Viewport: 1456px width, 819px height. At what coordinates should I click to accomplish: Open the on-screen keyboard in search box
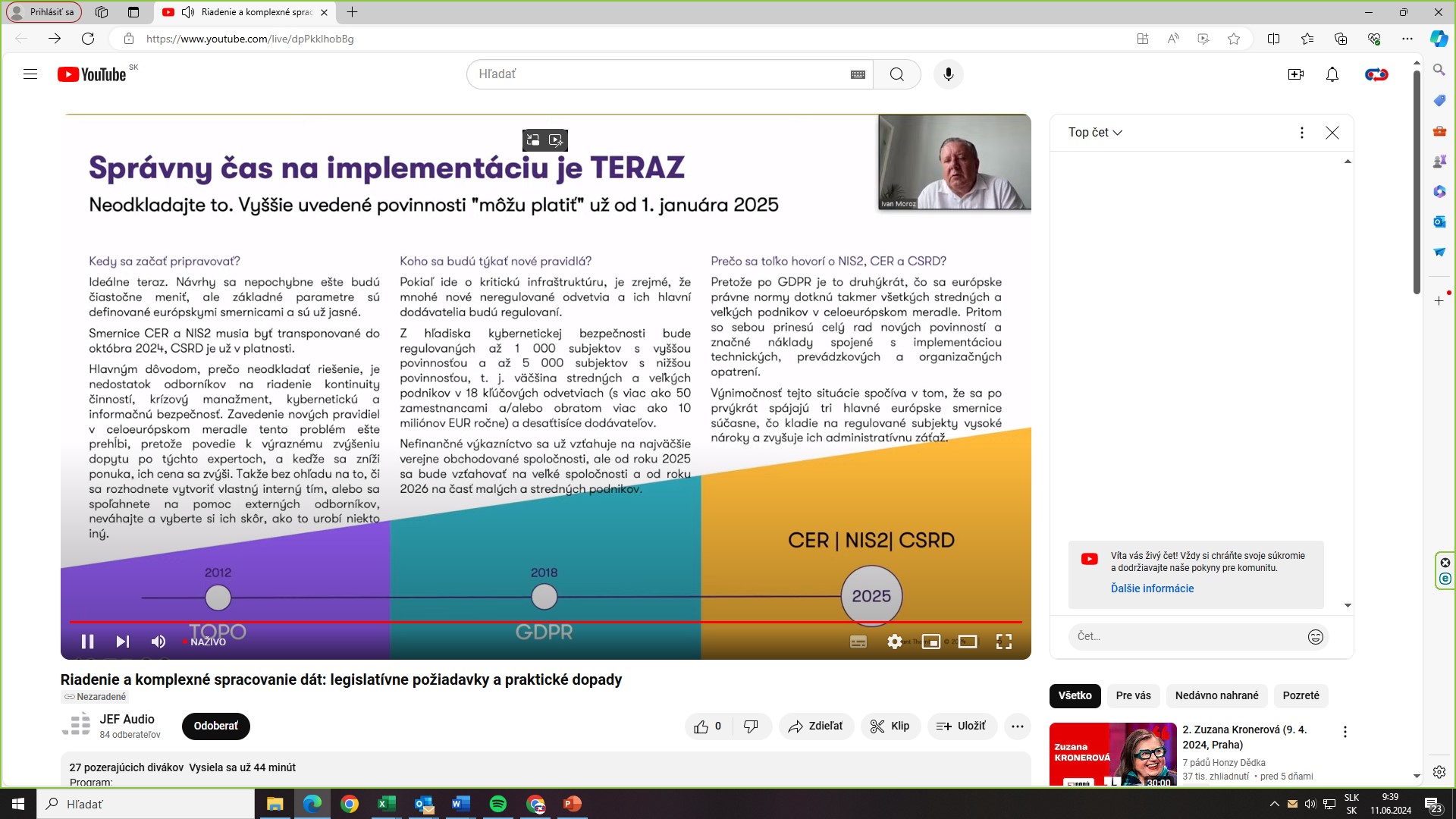coord(858,74)
